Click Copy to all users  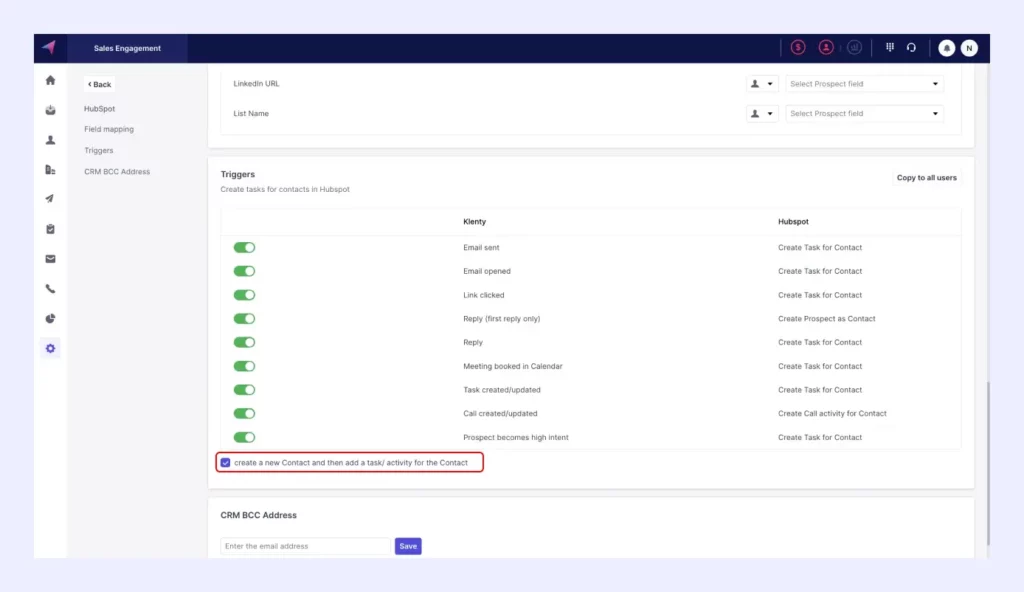tap(926, 178)
